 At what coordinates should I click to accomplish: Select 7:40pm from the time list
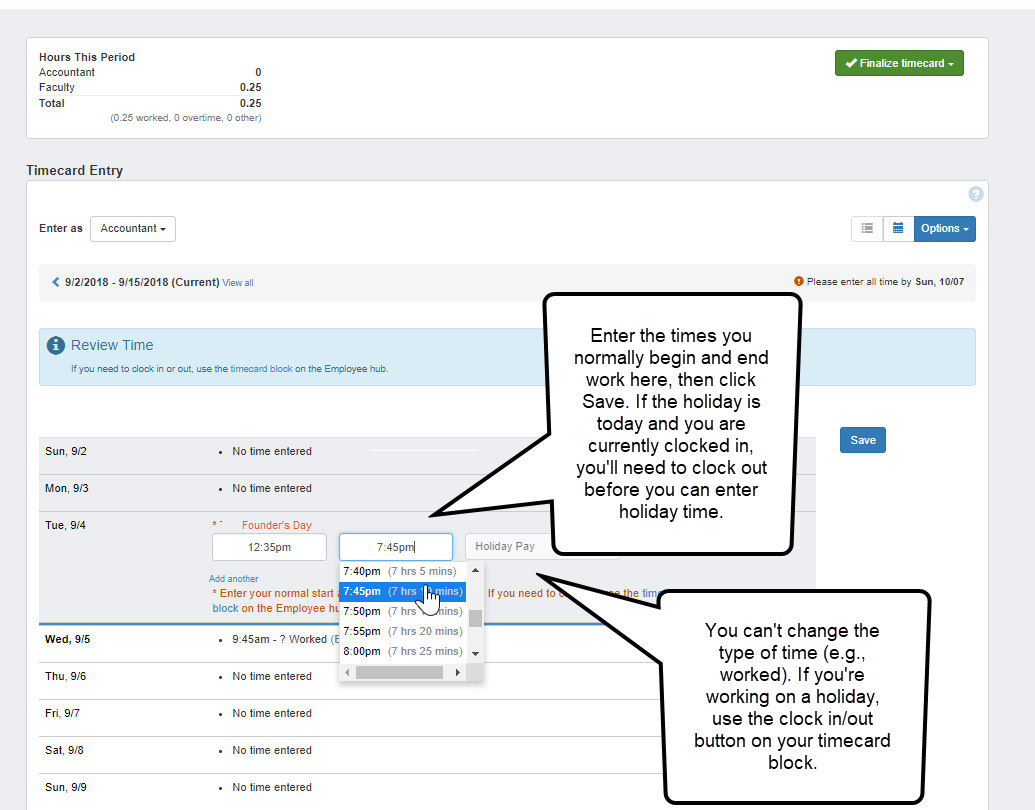403,572
